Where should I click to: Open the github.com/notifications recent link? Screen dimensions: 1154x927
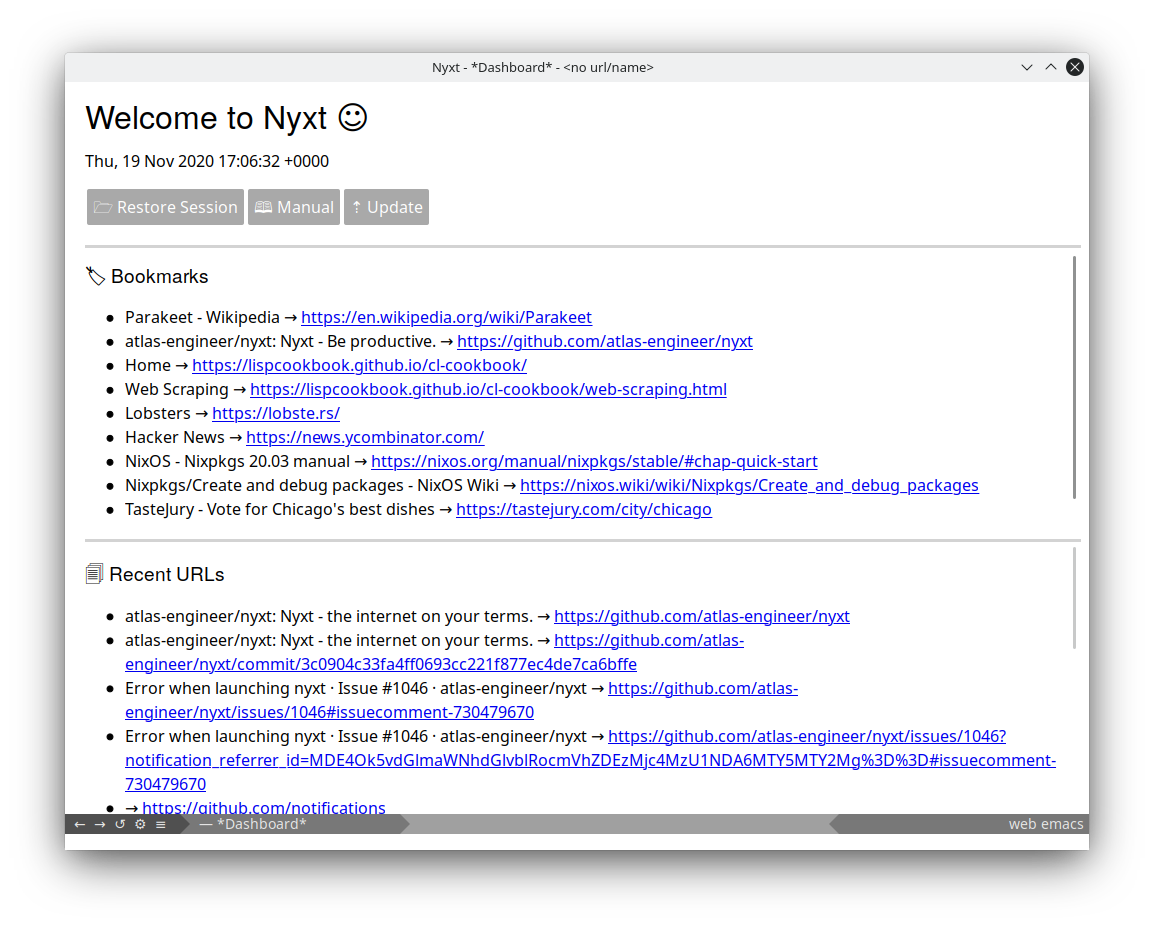pos(263,807)
